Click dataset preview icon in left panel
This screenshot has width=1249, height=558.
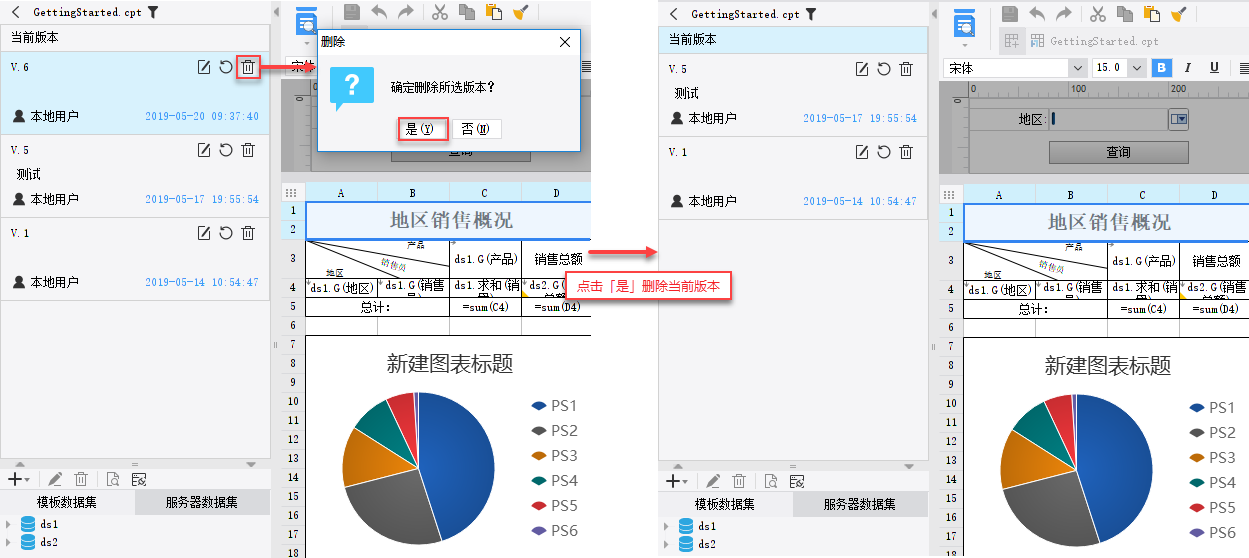point(113,480)
